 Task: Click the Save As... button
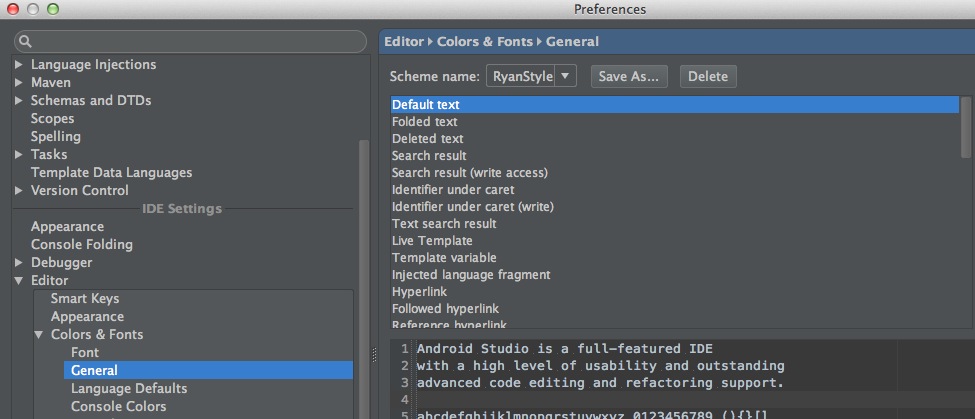tap(630, 76)
